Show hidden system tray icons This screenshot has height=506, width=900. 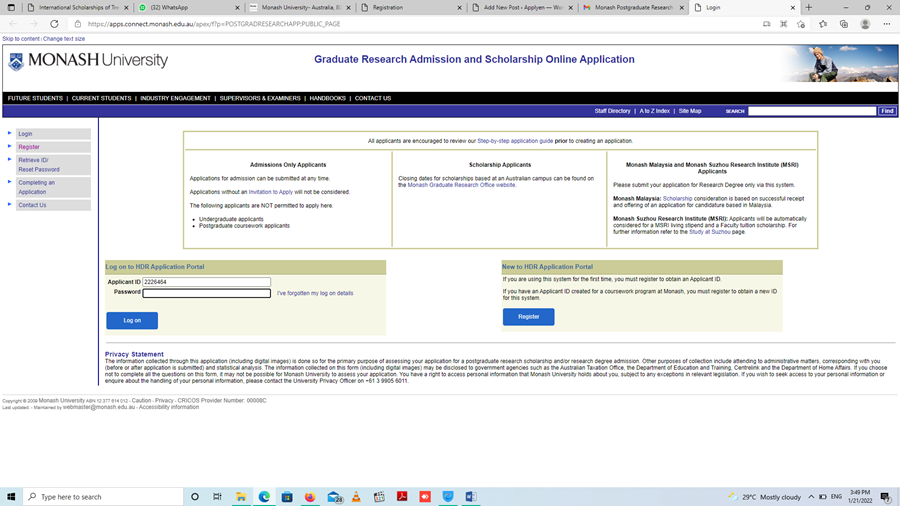[x=811, y=497]
